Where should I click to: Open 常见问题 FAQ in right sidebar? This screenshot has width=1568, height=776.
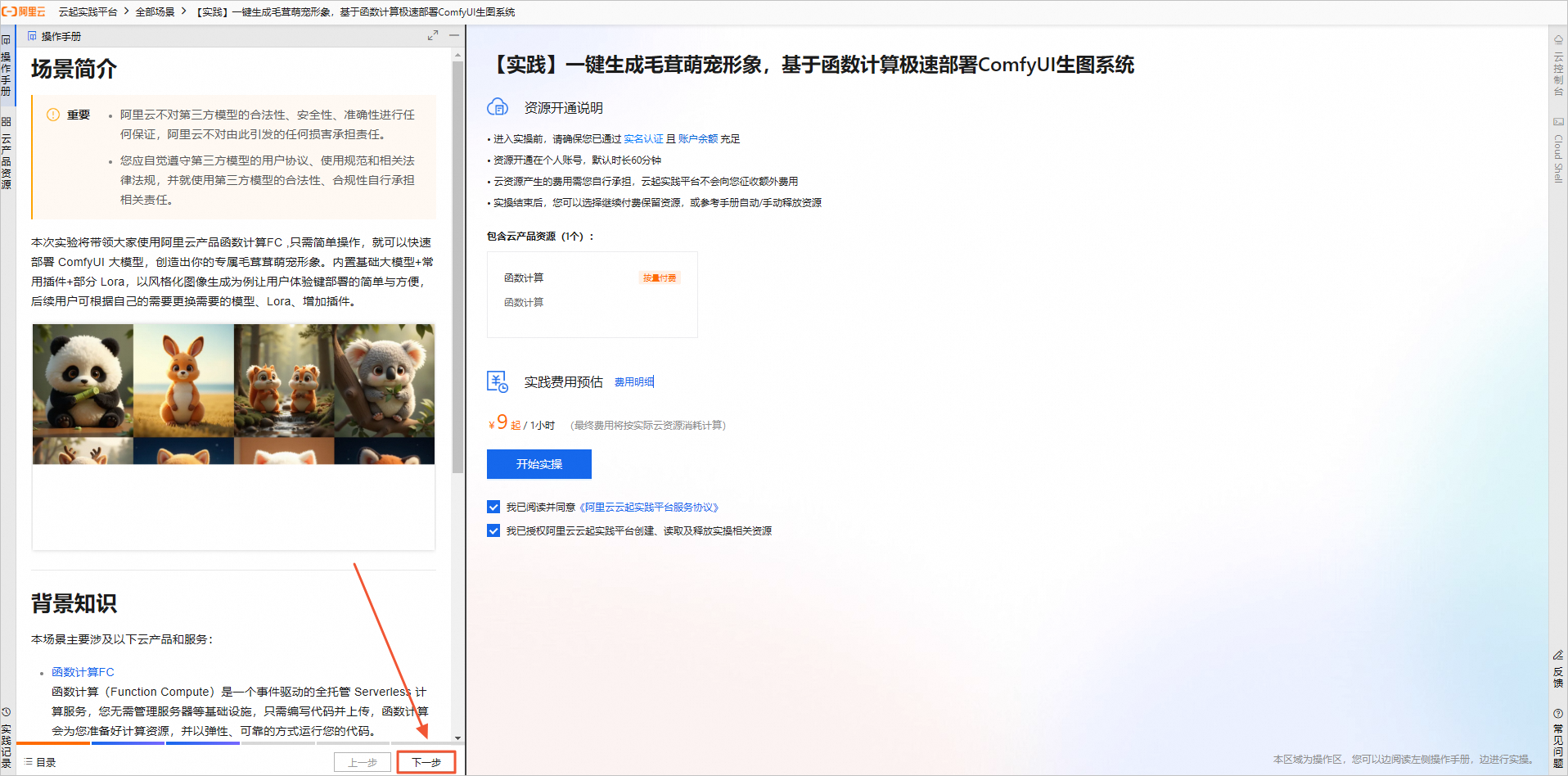point(1558,738)
